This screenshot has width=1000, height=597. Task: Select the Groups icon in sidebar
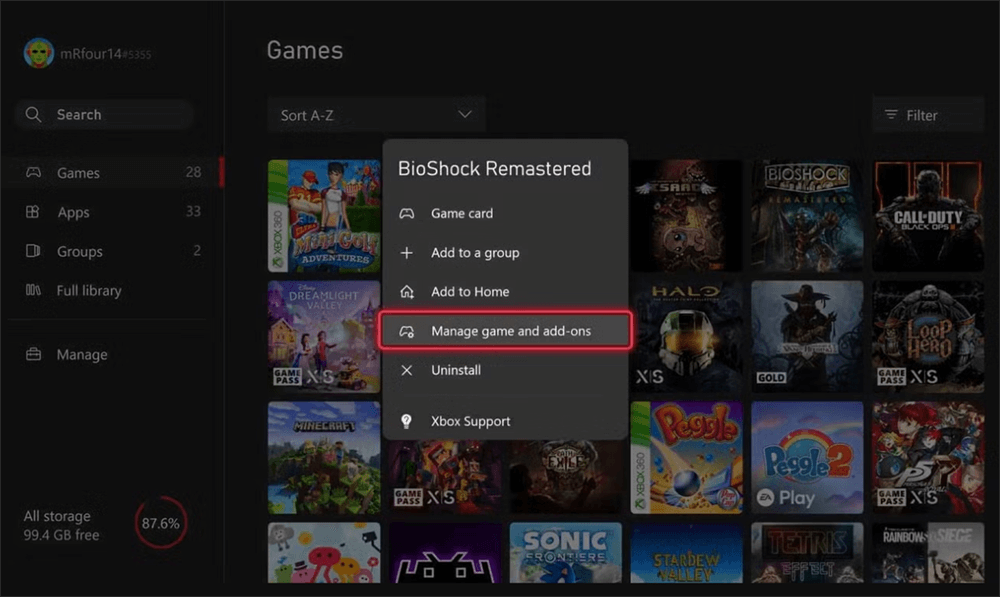pyautogui.click(x=33, y=251)
